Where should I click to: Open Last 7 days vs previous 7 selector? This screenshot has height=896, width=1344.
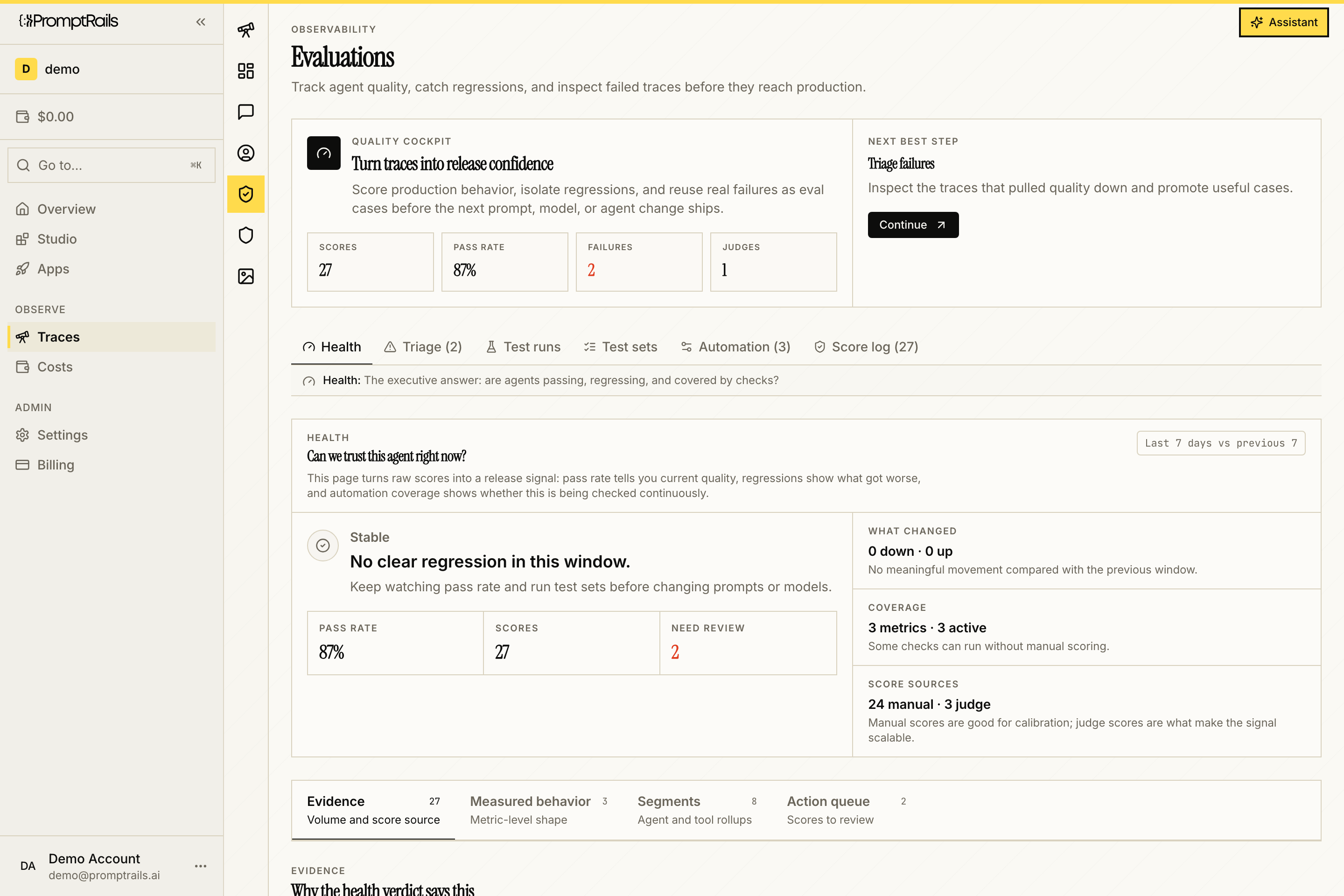[x=1221, y=443]
